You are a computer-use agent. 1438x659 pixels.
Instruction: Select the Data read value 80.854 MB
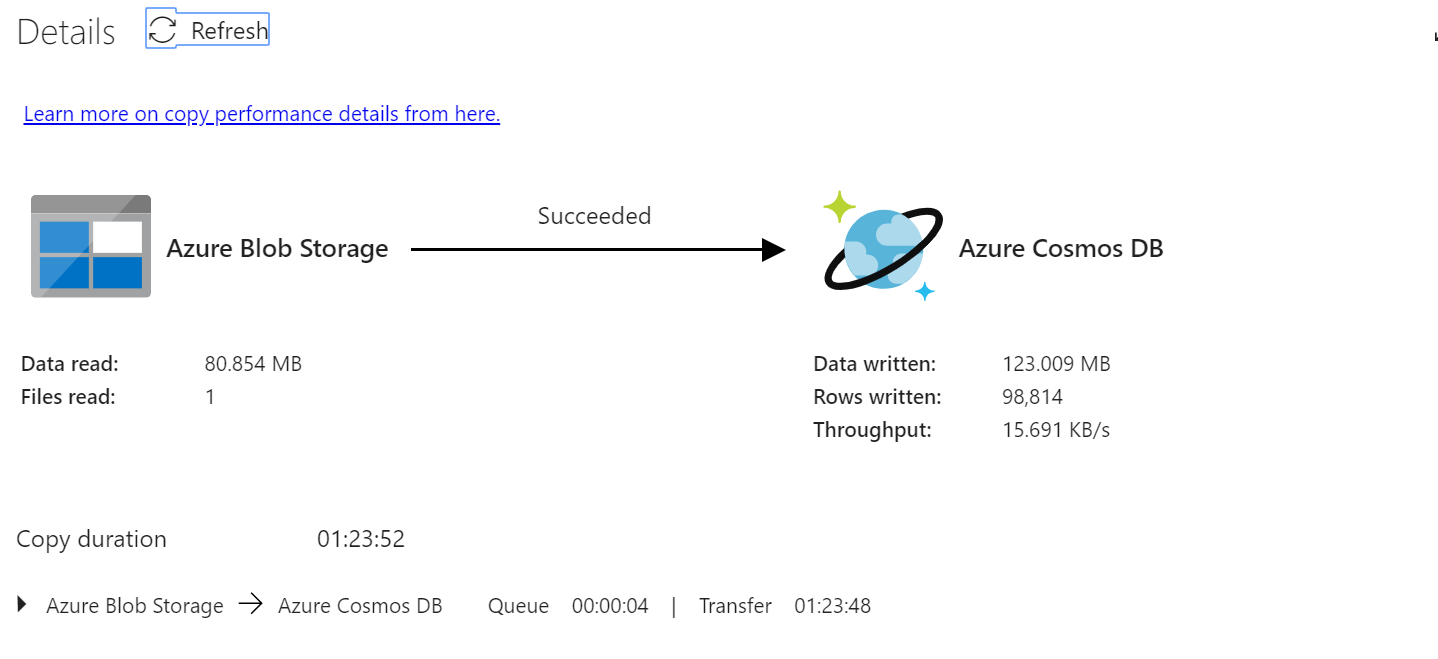[252, 363]
